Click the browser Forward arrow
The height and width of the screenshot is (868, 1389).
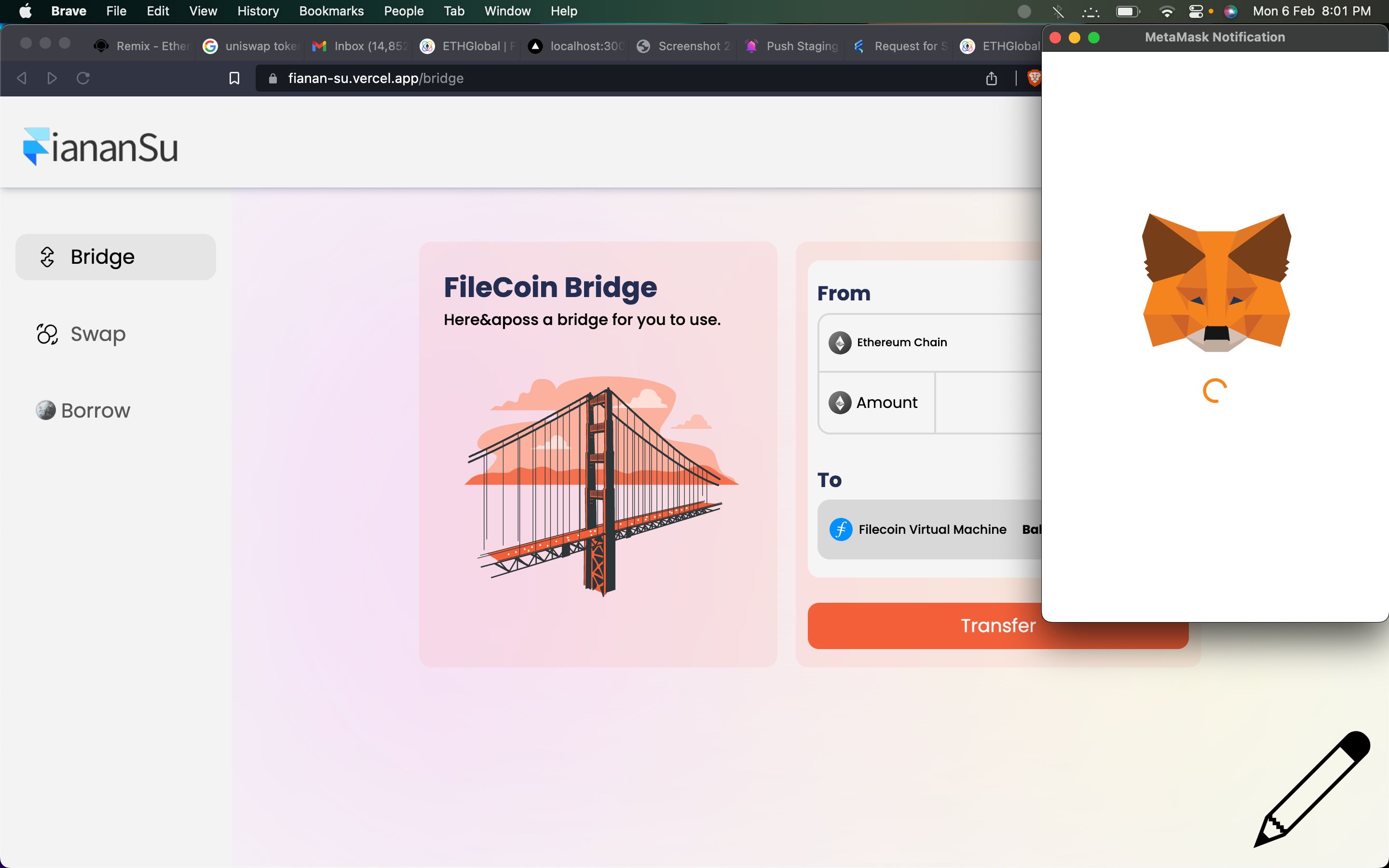point(52,78)
